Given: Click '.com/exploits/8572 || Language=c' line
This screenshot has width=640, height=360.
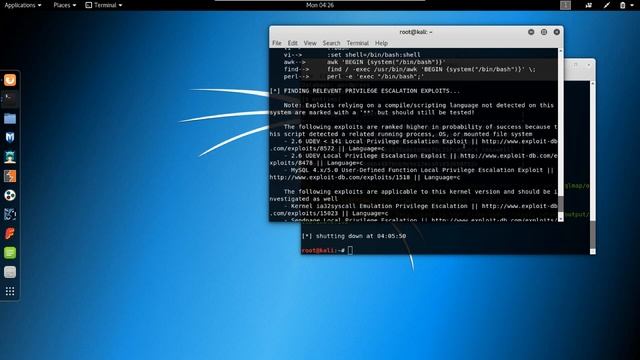Looking at the screenshot, I should [327, 149].
